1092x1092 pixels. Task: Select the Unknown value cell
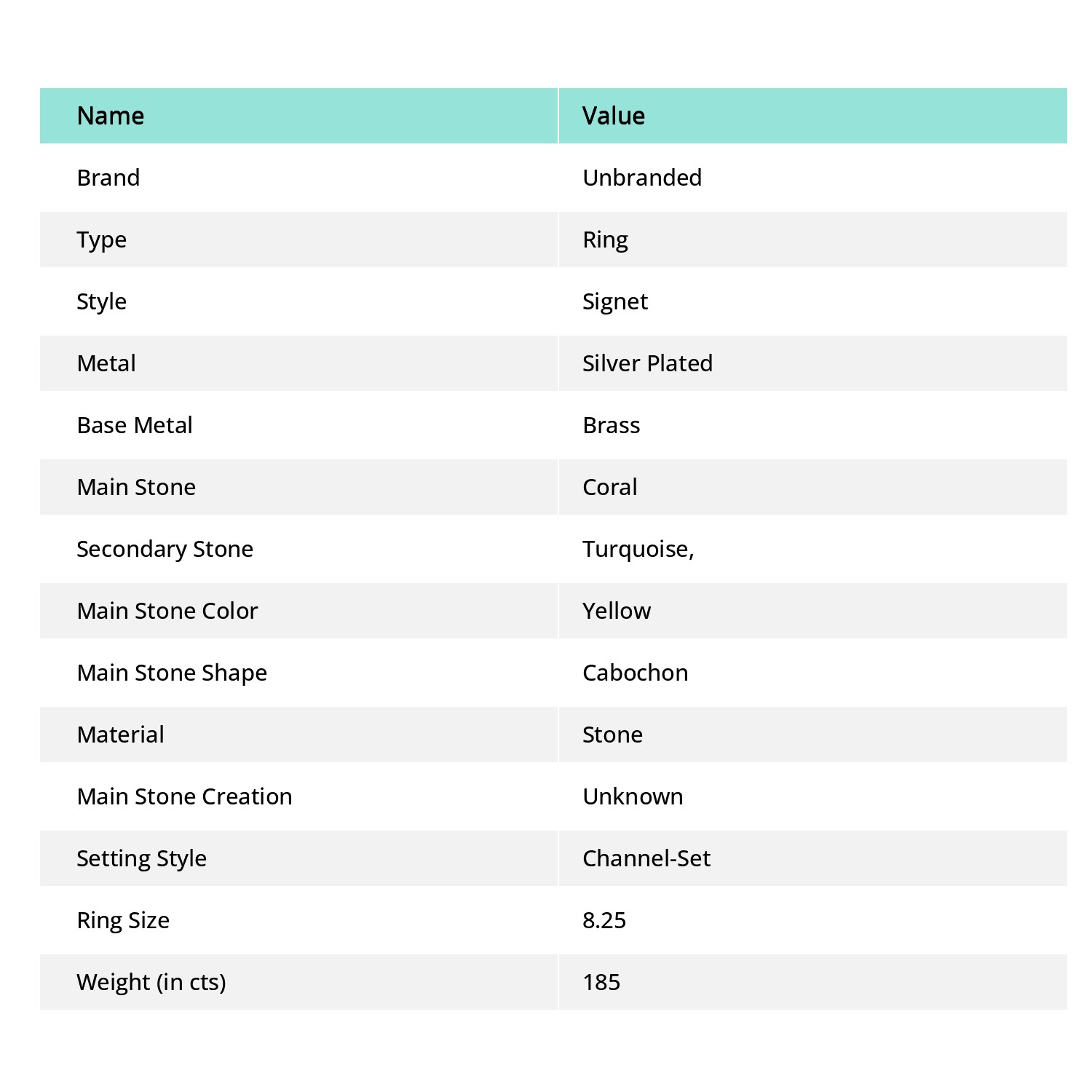[x=633, y=796]
